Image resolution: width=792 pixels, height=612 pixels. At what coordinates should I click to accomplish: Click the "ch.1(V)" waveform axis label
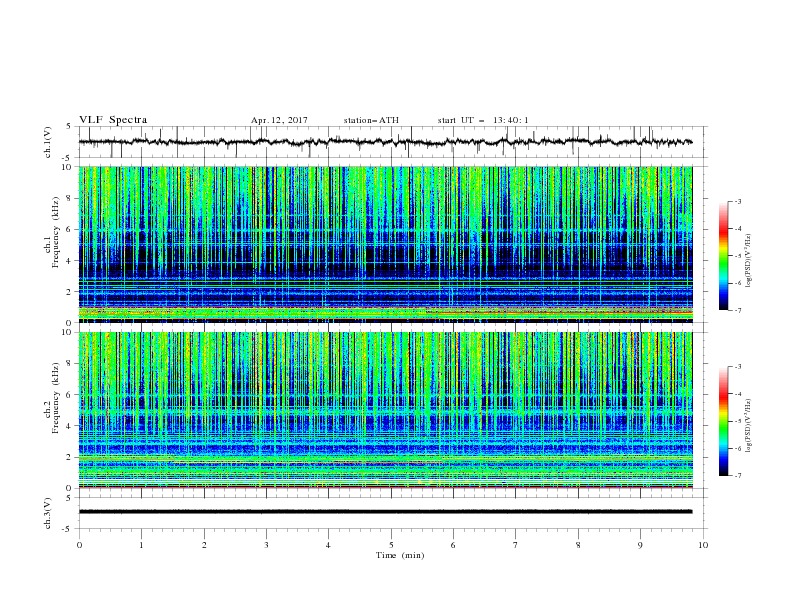click(48, 142)
